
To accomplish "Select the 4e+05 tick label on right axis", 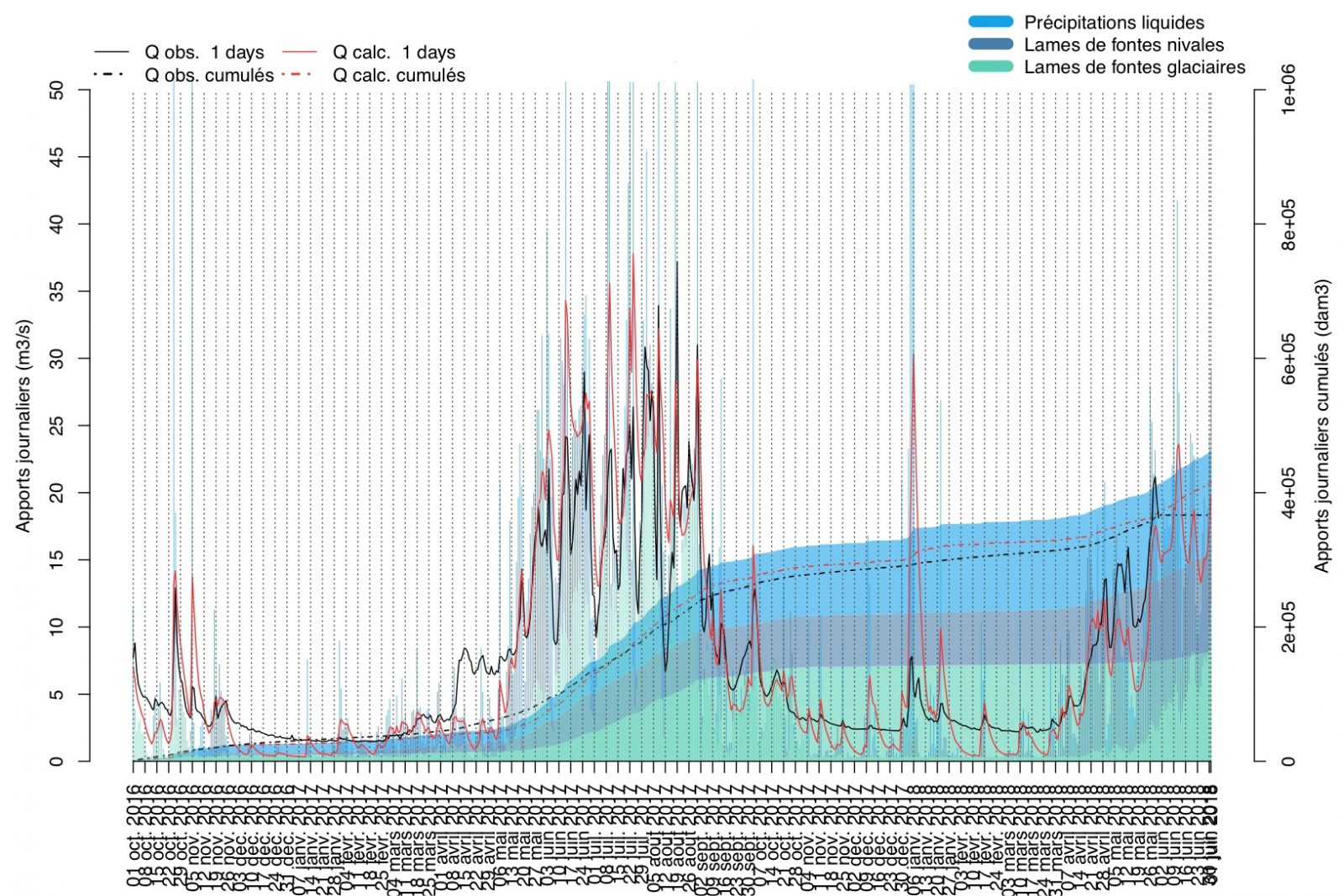I will pos(1288,492).
